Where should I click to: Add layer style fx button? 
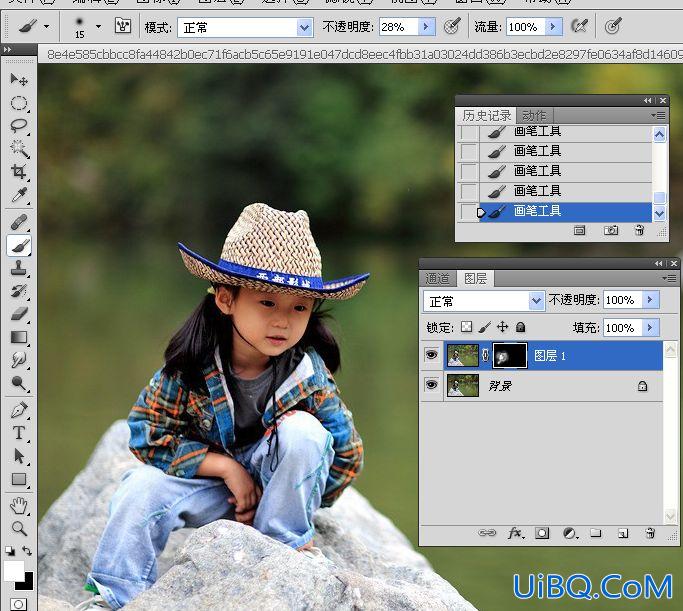pos(515,533)
